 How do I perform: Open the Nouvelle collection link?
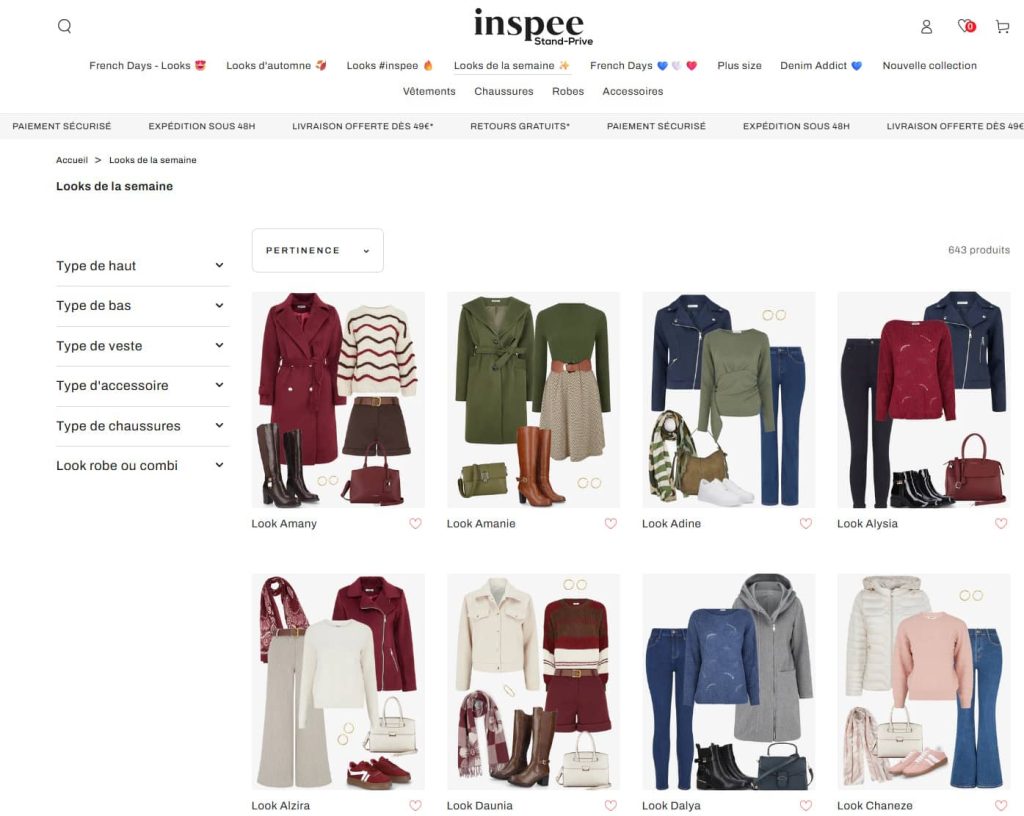(929, 66)
